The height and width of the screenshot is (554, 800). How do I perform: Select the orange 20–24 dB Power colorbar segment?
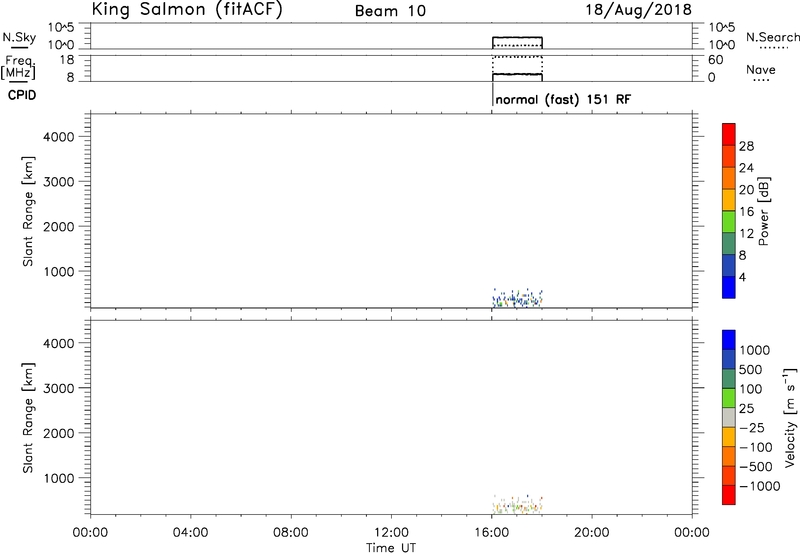click(x=729, y=178)
